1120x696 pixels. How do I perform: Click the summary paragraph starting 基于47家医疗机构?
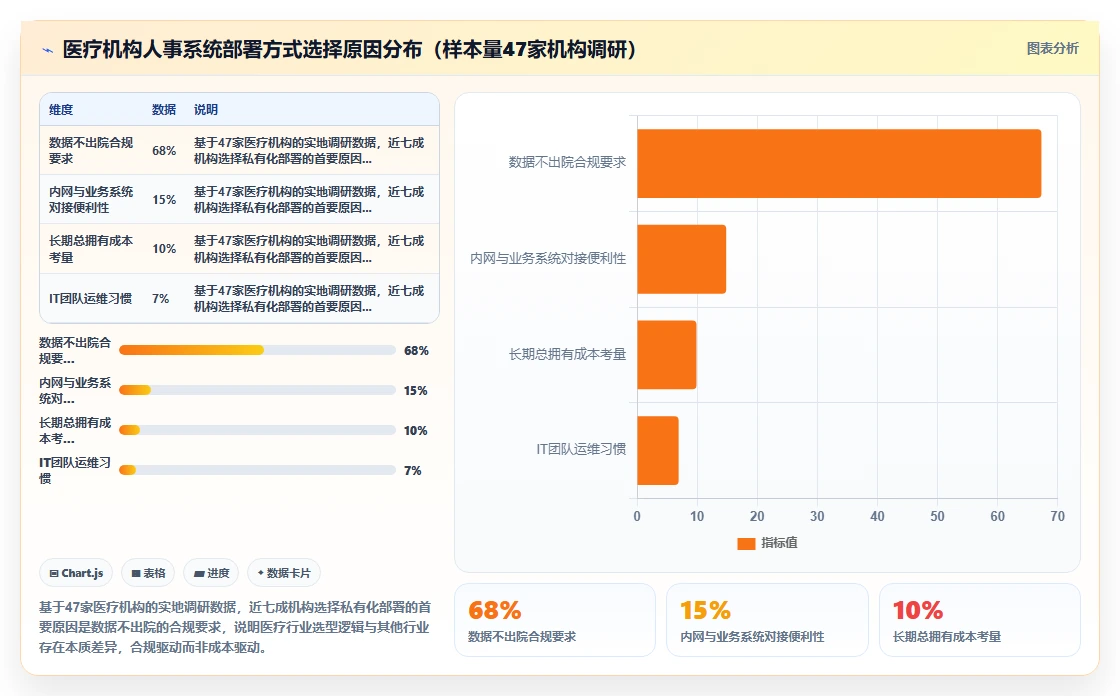tap(235, 627)
